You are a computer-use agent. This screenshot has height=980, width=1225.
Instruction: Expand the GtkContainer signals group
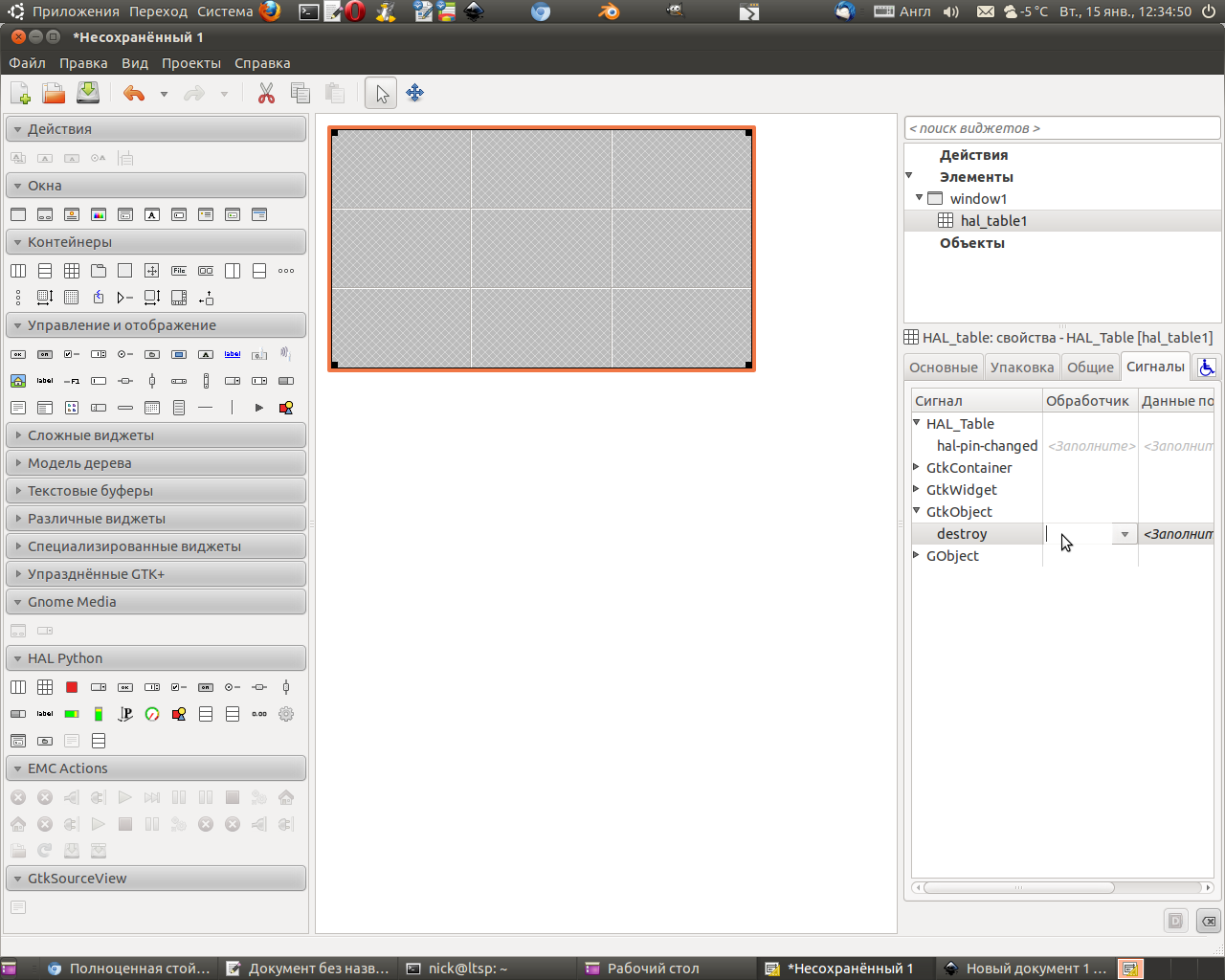(917, 467)
